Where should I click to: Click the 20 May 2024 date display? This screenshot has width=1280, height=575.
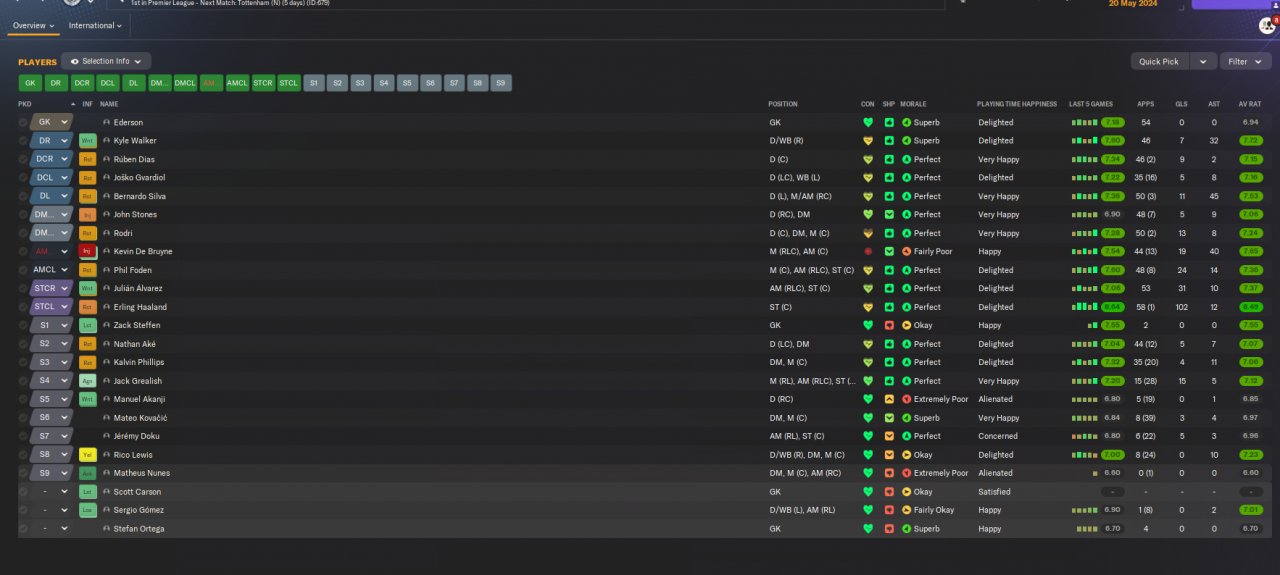[1133, 4]
